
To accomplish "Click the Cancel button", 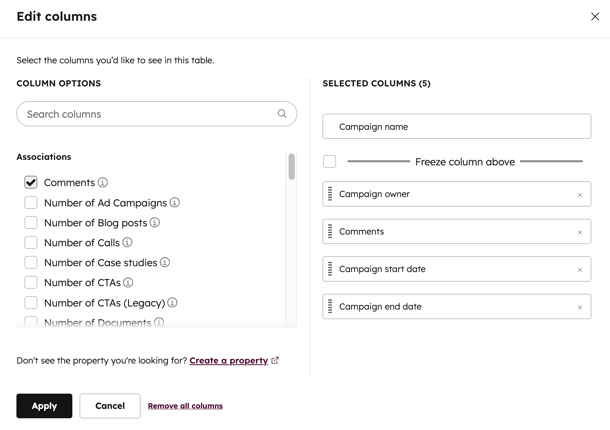I will coord(110,406).
